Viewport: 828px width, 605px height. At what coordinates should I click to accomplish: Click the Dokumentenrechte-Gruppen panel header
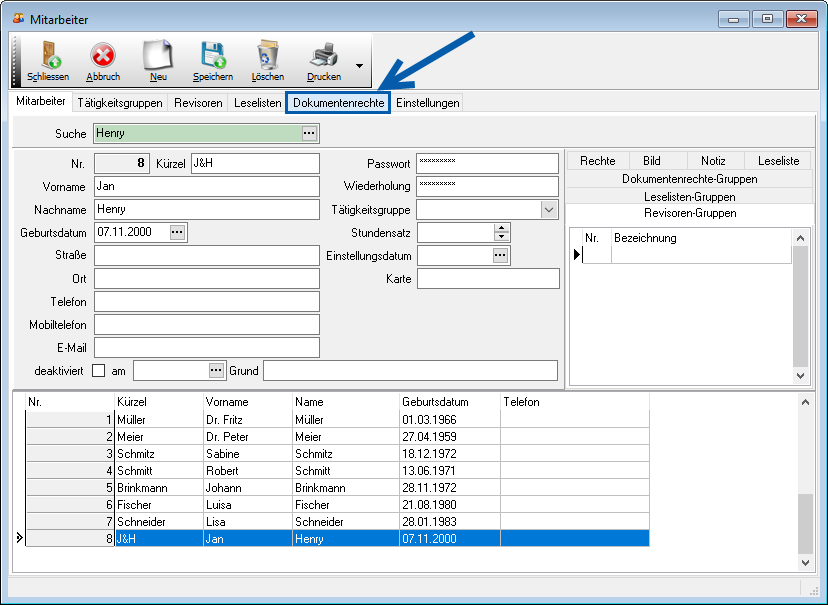[689, 179]
